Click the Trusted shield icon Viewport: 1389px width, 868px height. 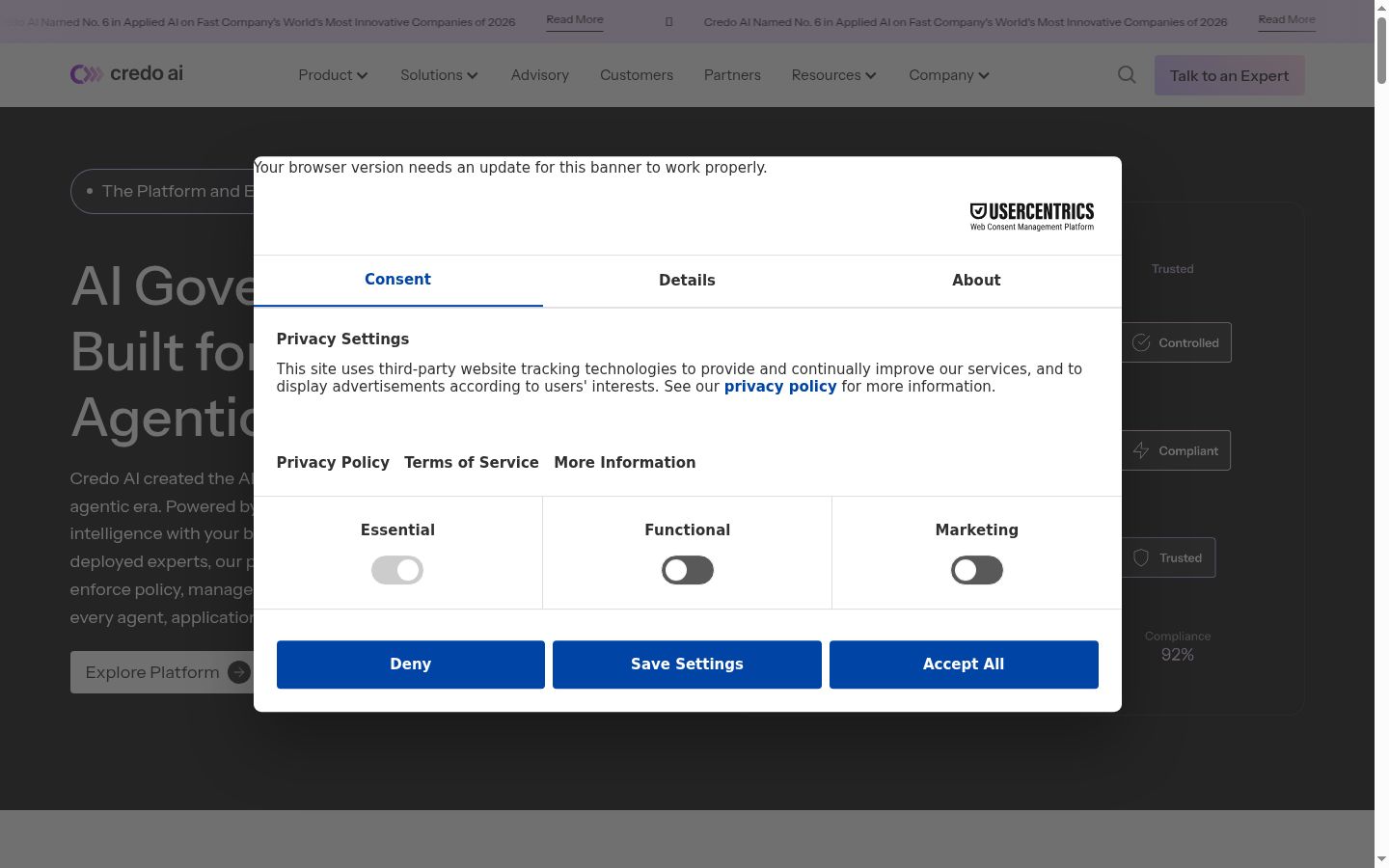1141,557
